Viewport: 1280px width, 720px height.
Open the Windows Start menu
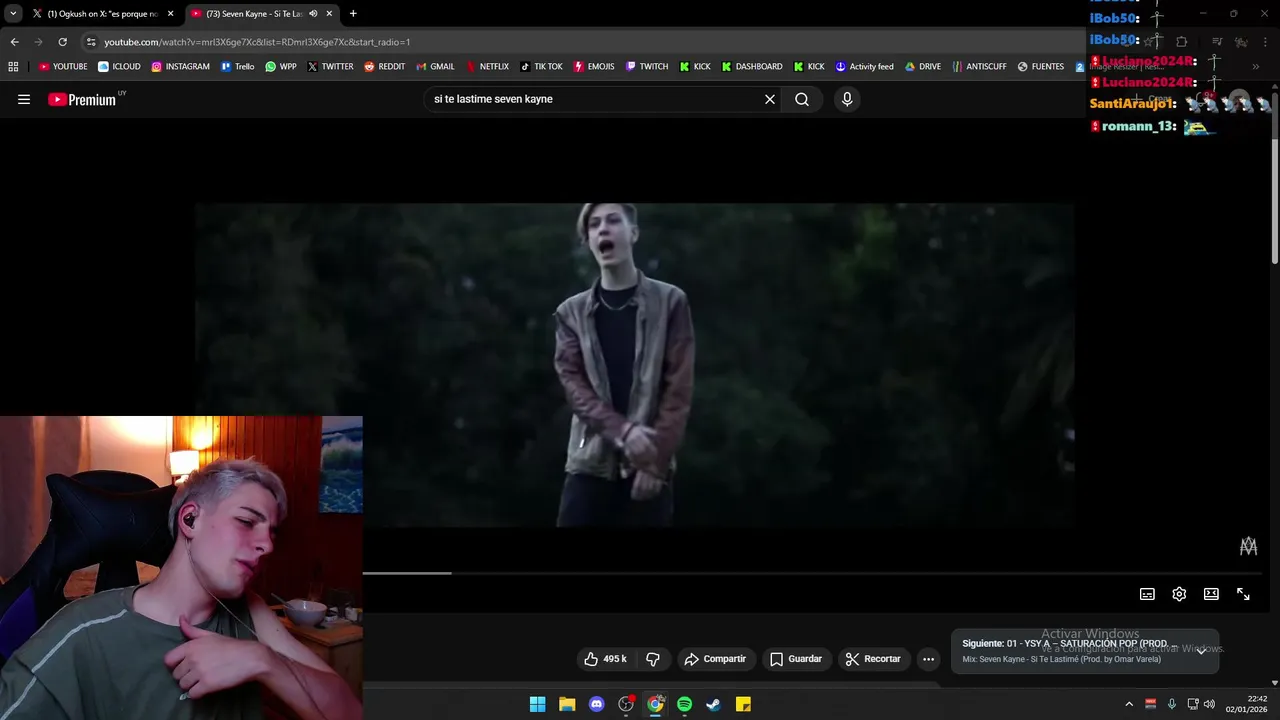537,704
